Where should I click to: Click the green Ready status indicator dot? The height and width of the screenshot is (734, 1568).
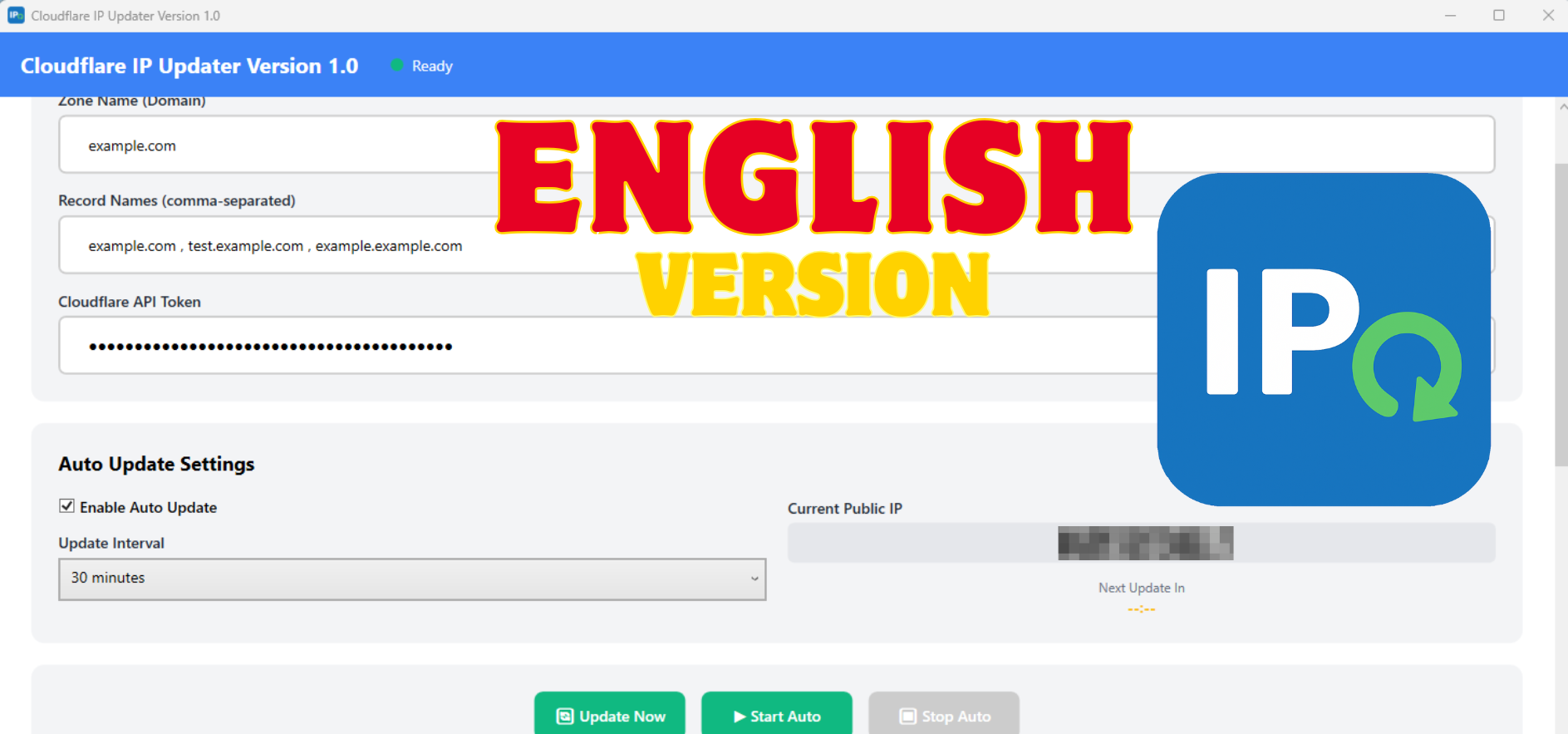tap(397, 65)
